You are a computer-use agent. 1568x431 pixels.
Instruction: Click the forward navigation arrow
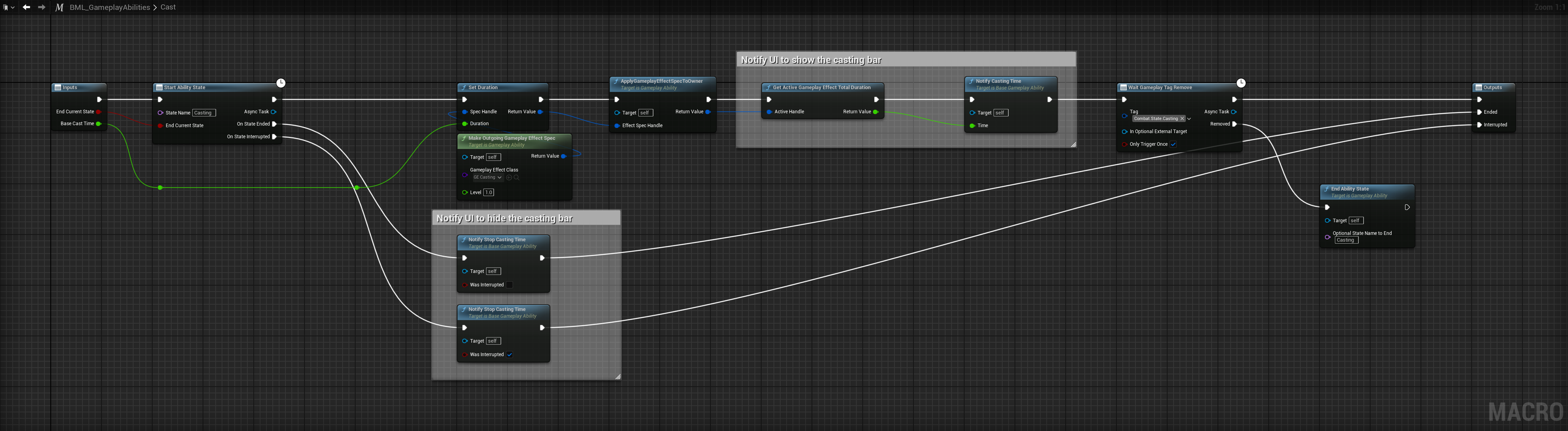tap(41, 7)
